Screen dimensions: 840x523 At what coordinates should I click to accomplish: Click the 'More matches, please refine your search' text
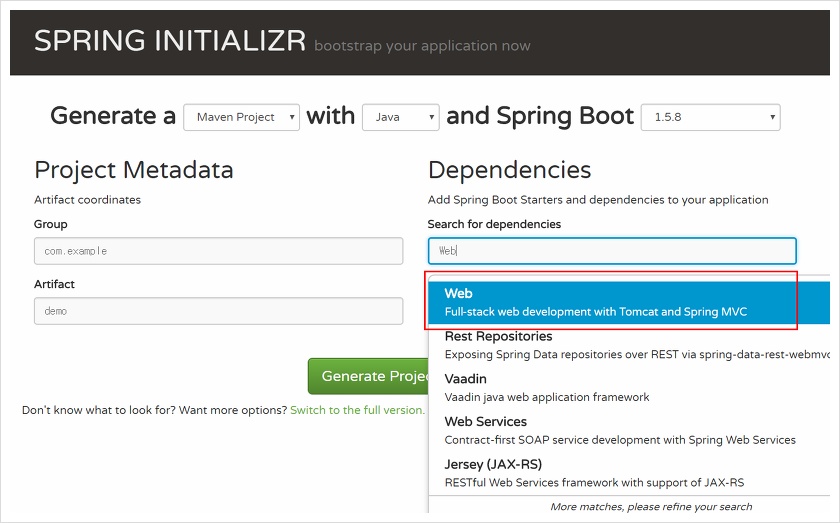pyautogui.click(x=651, y=506)
